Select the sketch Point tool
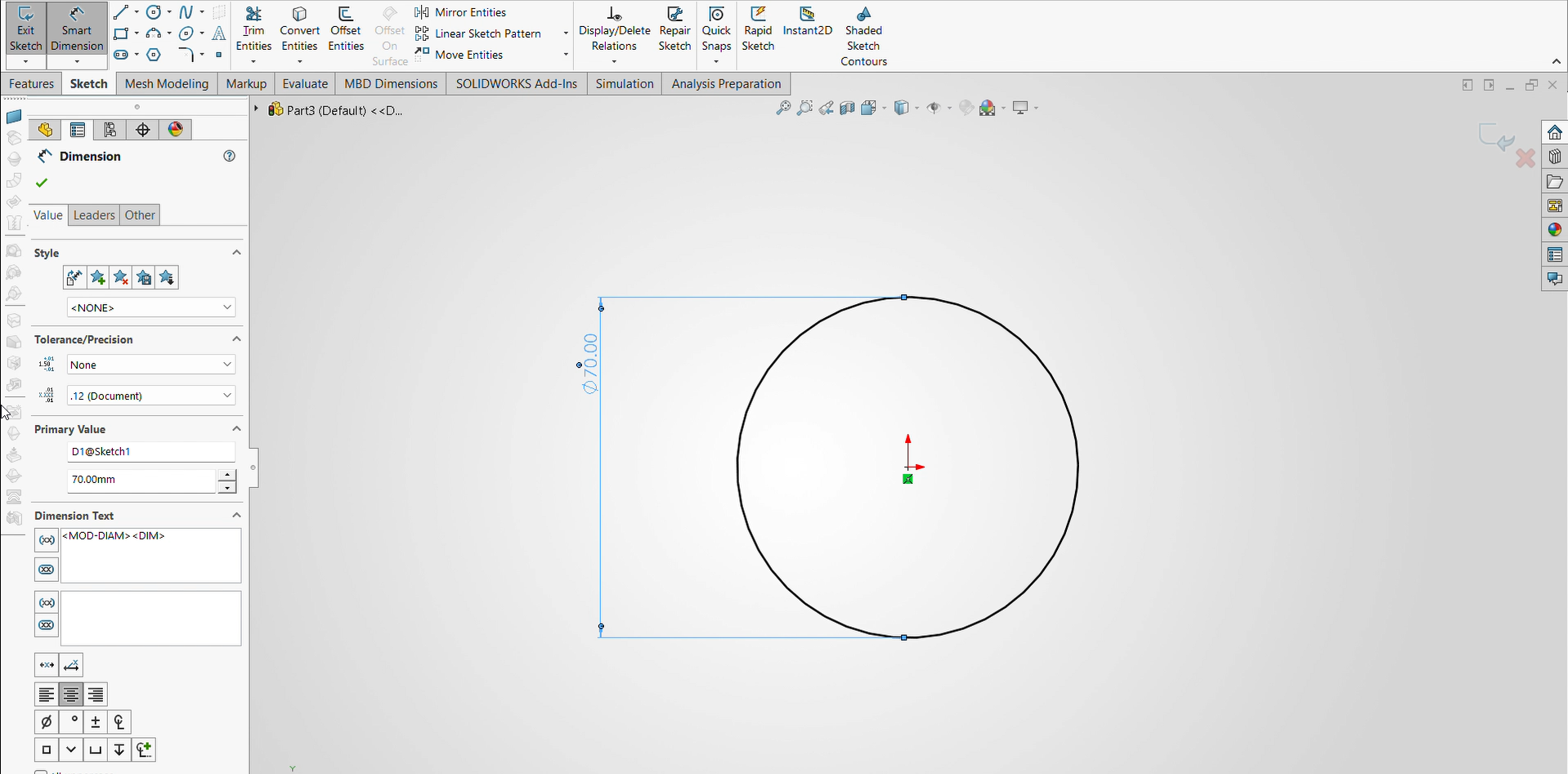 218,55
